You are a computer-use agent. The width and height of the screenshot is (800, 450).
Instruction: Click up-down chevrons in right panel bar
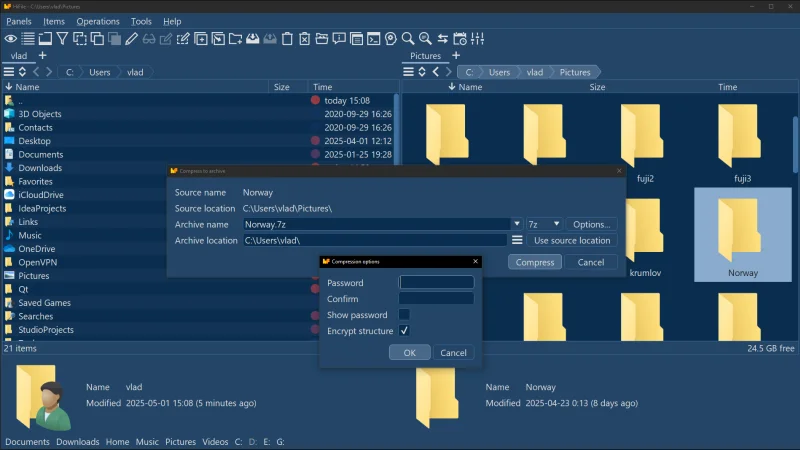(422, 72)
